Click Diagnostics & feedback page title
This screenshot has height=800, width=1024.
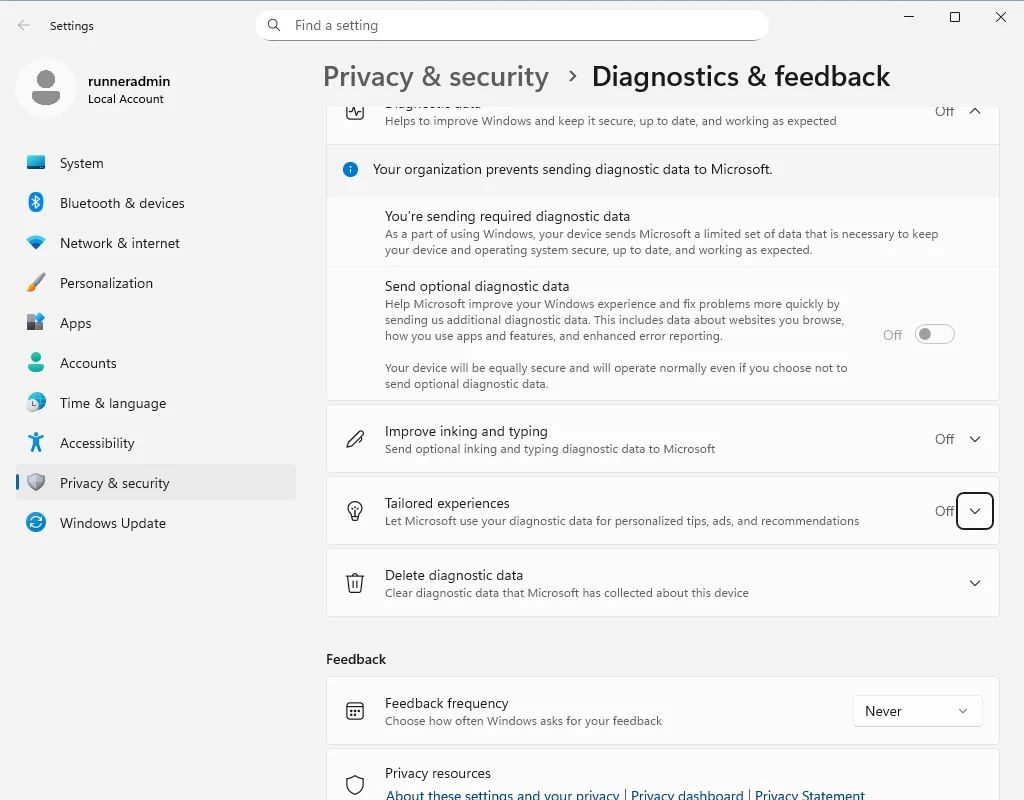click(741, 76)
